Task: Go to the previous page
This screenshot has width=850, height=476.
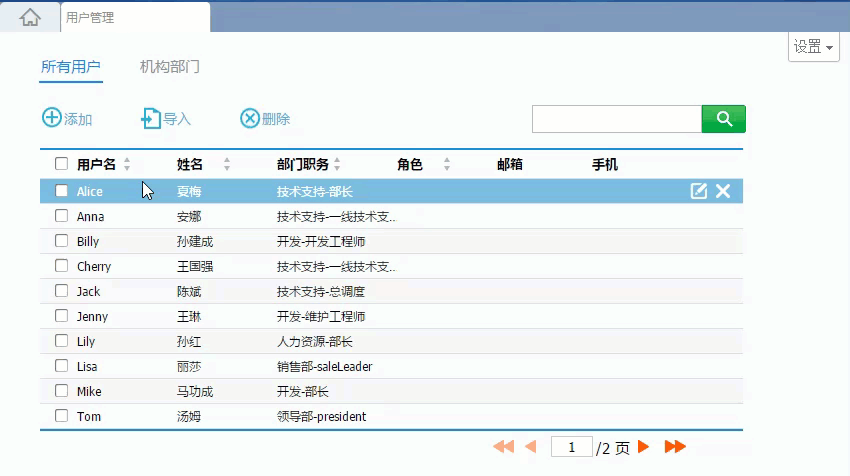Action: [x=531, y=447]
